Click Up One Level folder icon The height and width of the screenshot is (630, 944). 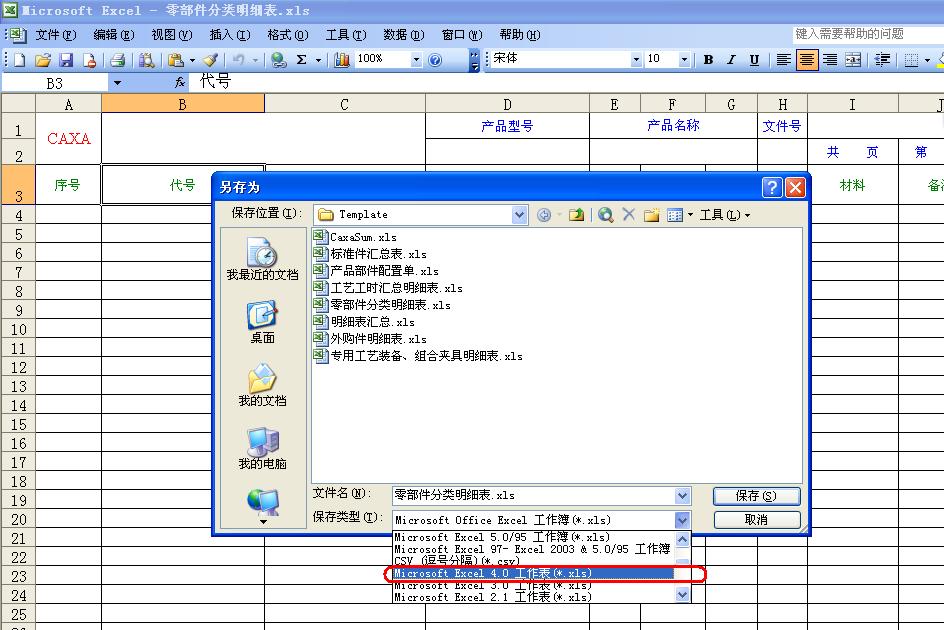pyautogui.click(x=576, y=215)
